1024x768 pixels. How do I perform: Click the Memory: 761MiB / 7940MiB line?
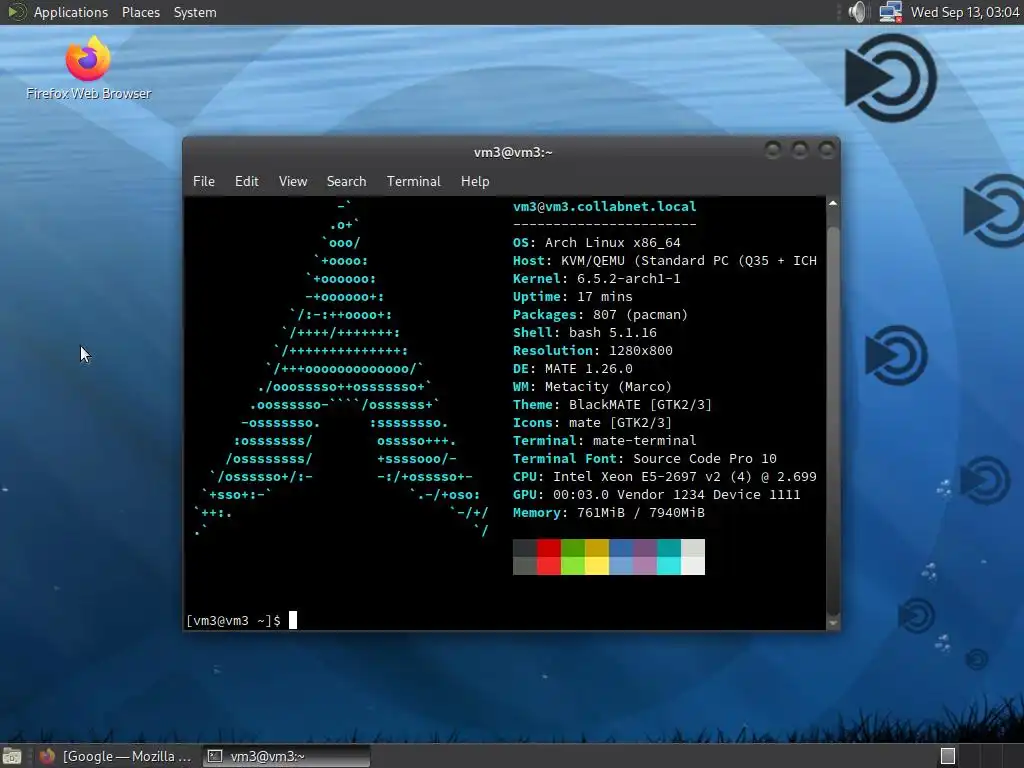(x=609, y=513)
